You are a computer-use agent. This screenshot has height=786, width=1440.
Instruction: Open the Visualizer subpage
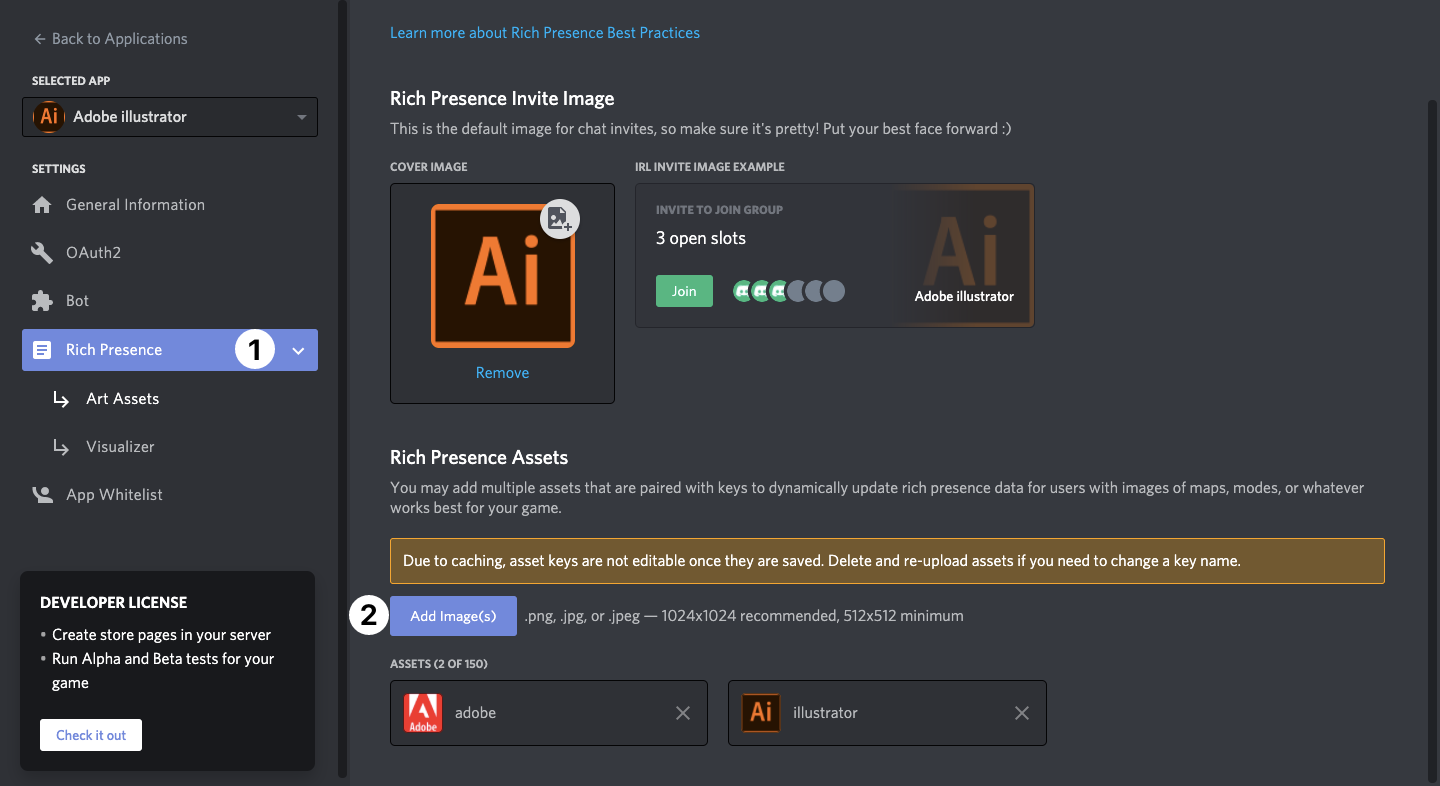coord(120,447)
